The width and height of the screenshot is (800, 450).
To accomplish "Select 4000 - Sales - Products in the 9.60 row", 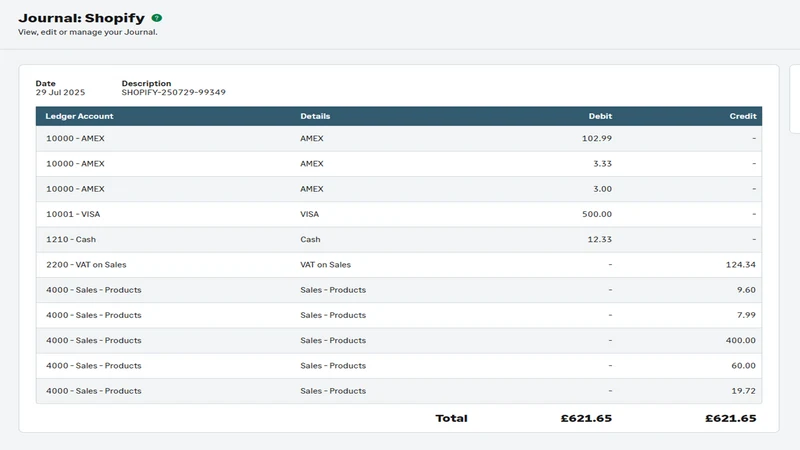I will pos(93,290).
